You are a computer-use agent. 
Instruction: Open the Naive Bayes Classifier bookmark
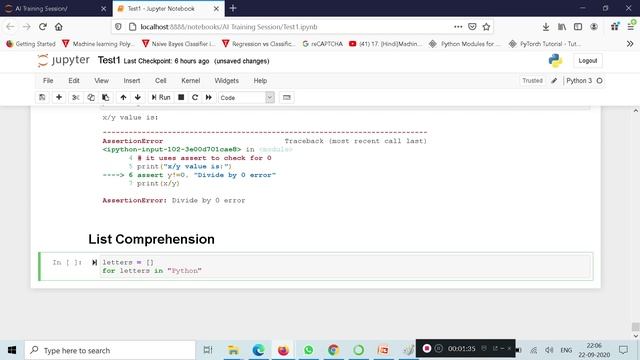tap(179, 44)
